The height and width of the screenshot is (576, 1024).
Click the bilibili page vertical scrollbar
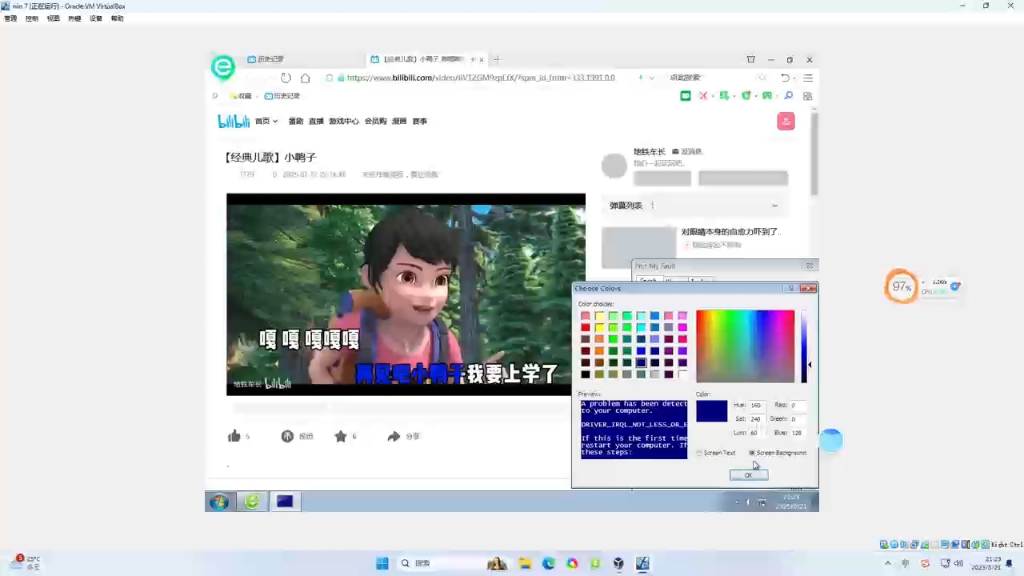[814, 154]
